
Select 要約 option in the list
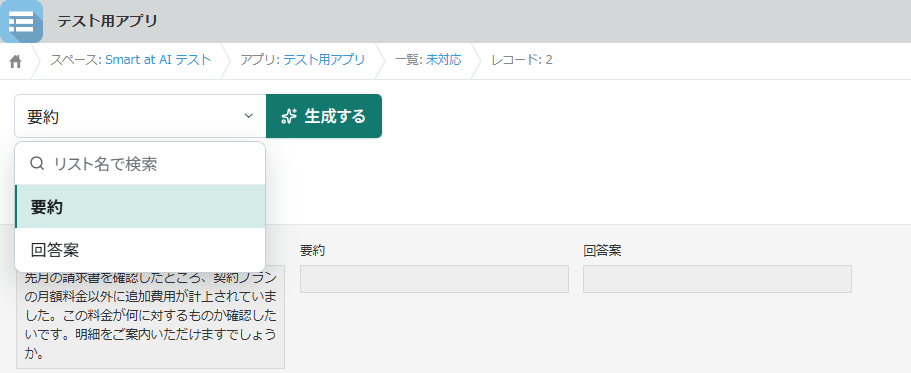[140, 206]
